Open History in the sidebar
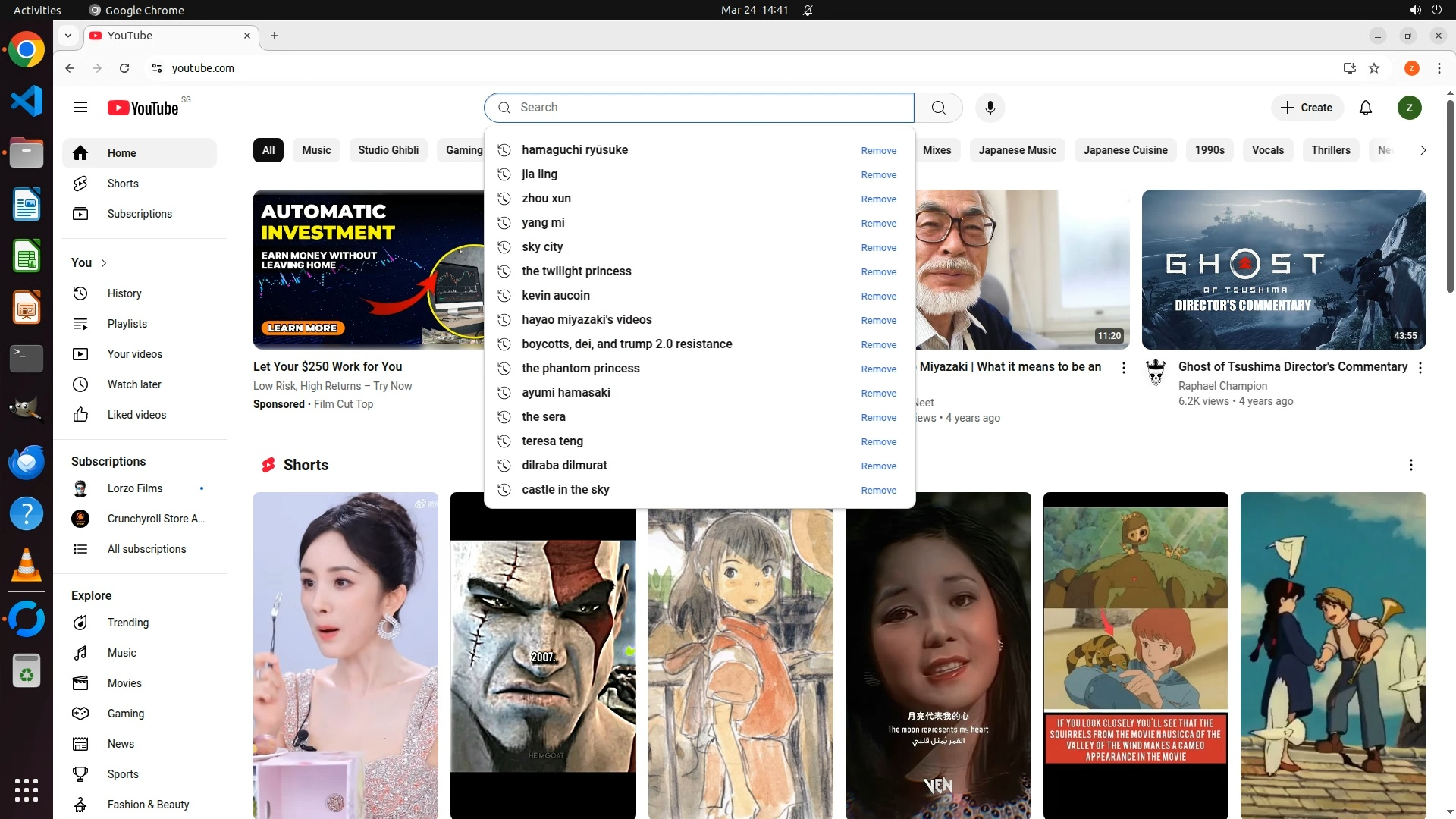Image resolution: width=1456 pixels, height=819 pixels. point(124,293)
